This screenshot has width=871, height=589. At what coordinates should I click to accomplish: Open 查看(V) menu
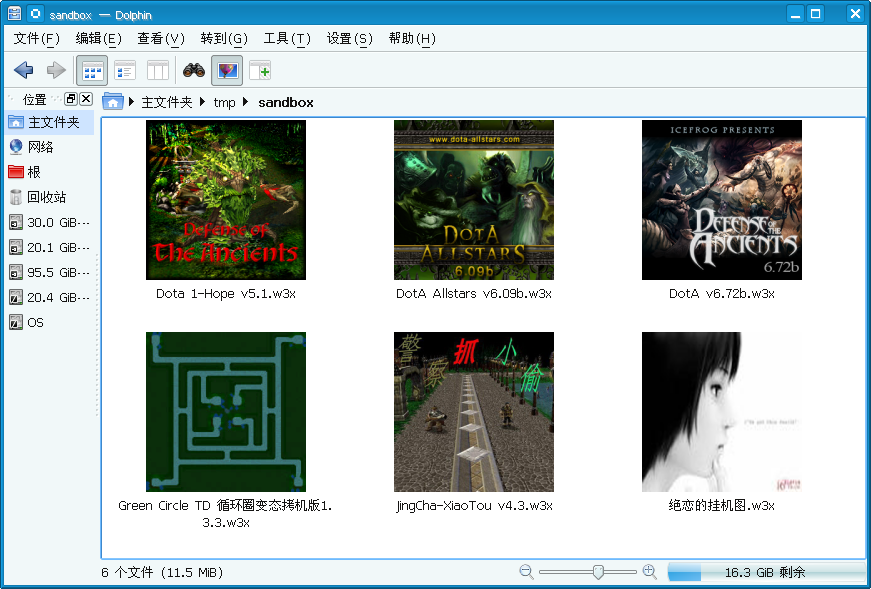point(161,38)
